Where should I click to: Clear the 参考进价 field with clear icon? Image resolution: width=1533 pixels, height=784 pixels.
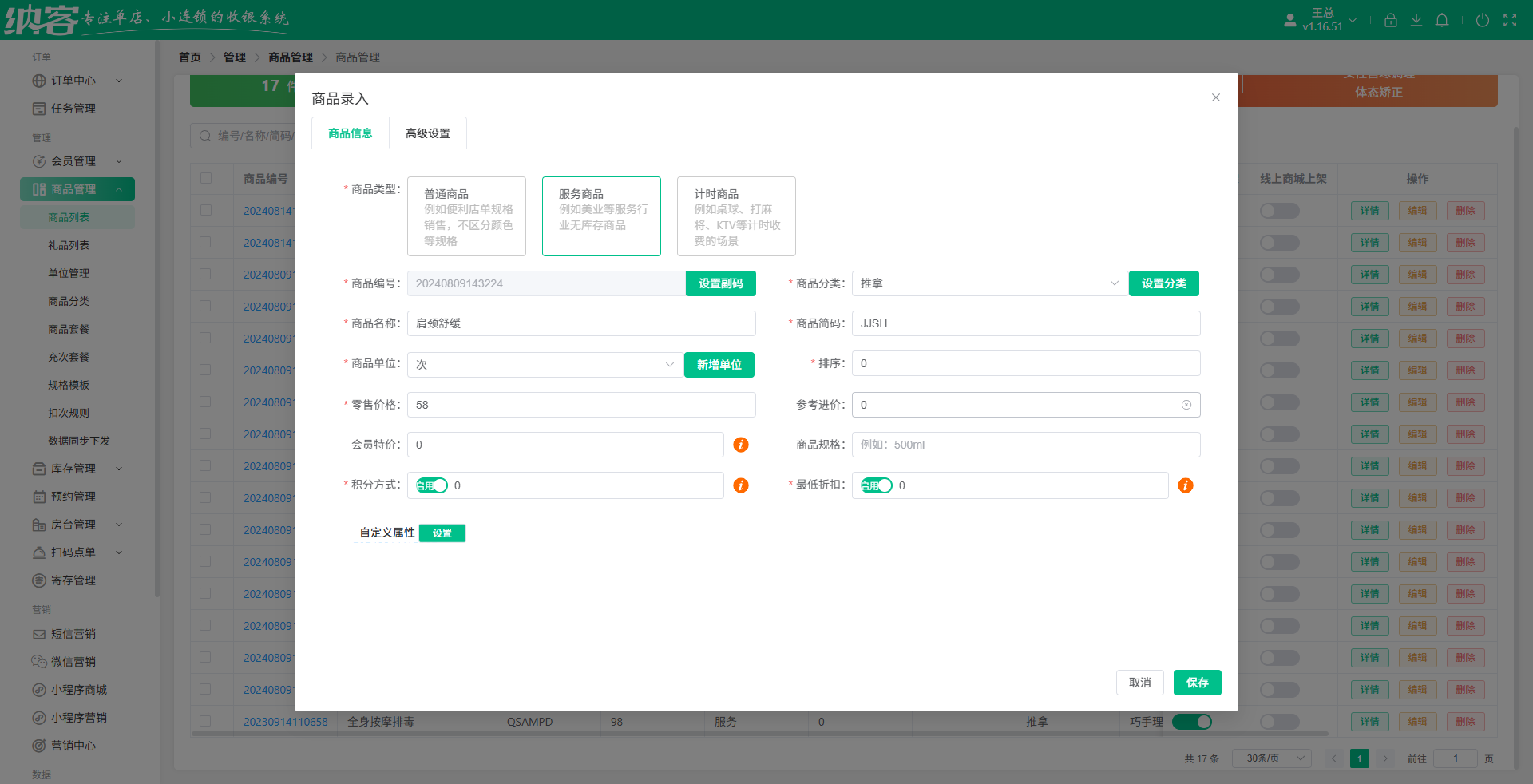point(1186,405)
